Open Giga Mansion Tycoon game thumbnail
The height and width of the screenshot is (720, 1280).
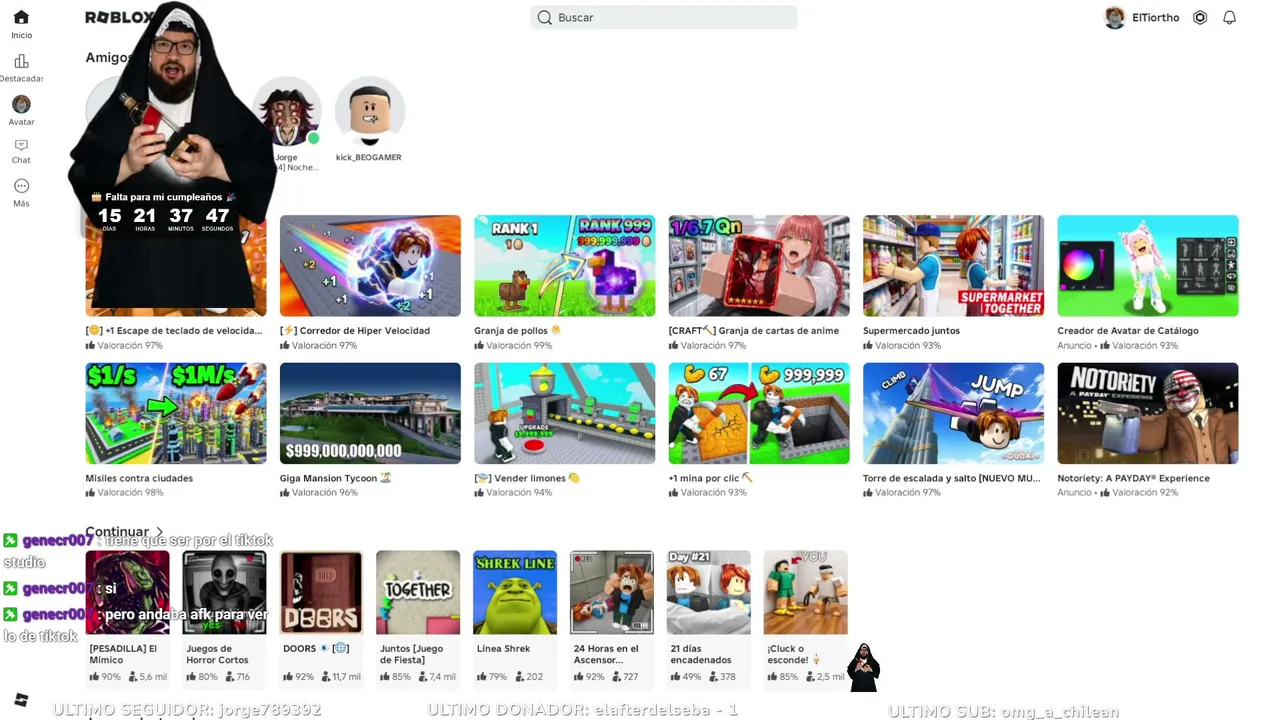[x=370, y=413]
